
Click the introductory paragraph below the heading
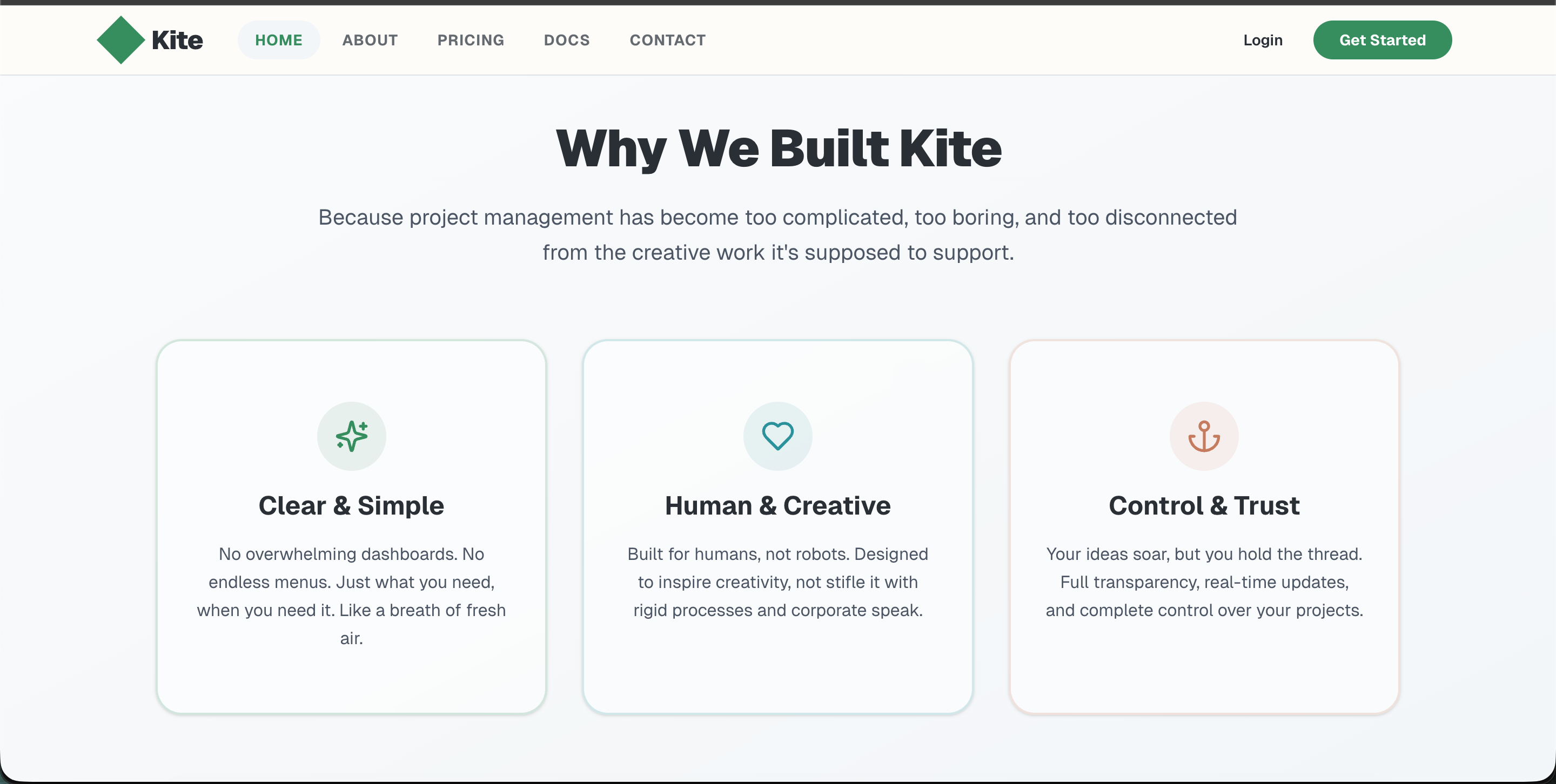(778, 235)
